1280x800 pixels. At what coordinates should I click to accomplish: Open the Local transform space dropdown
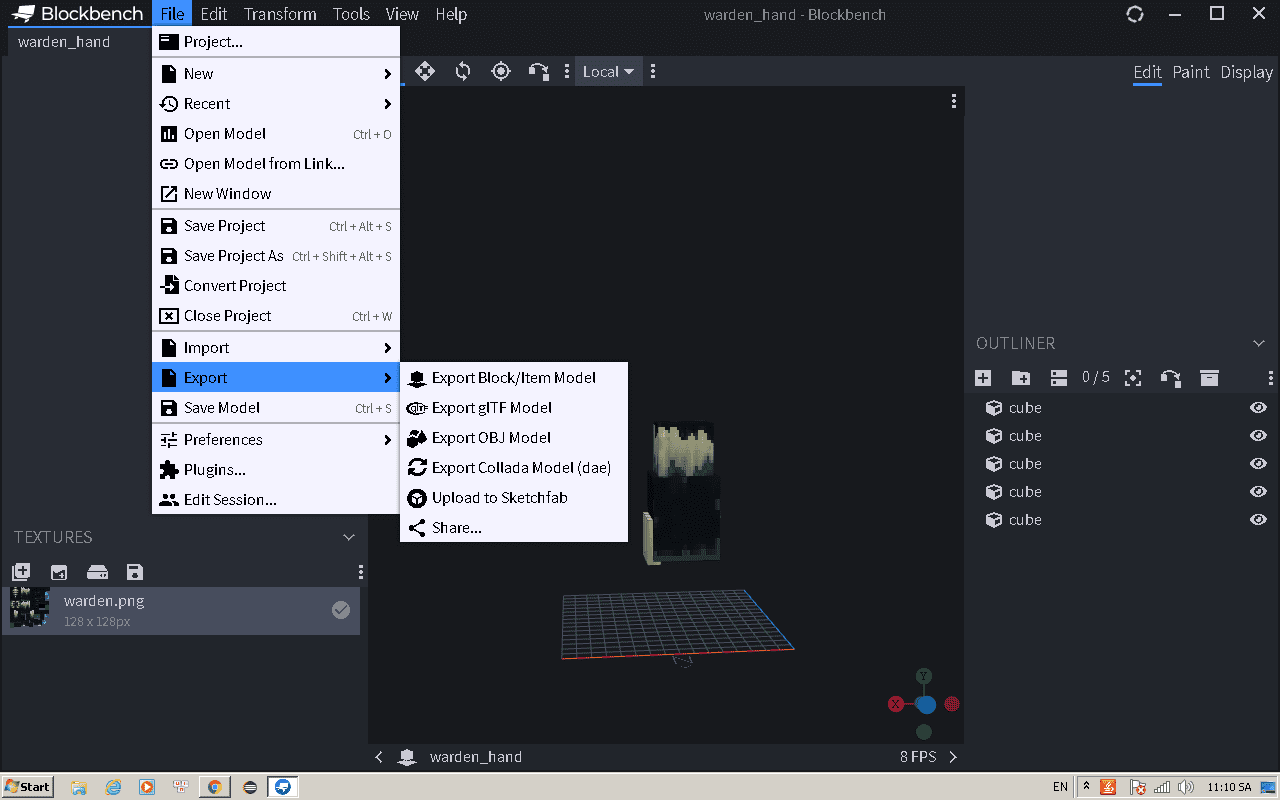[x=608, y=71]
